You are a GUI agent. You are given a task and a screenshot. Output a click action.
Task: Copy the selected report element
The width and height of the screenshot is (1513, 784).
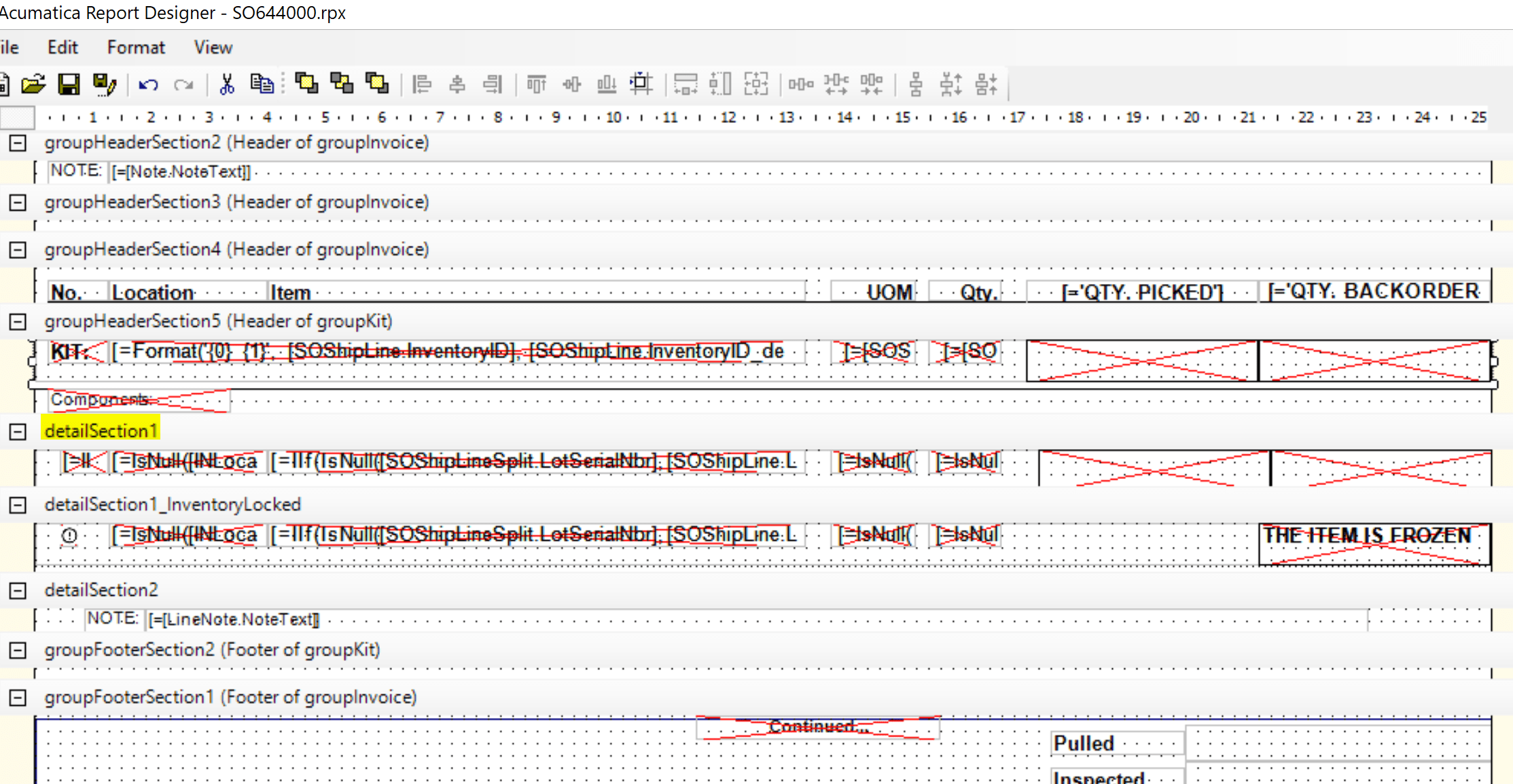tap(262, 84)
